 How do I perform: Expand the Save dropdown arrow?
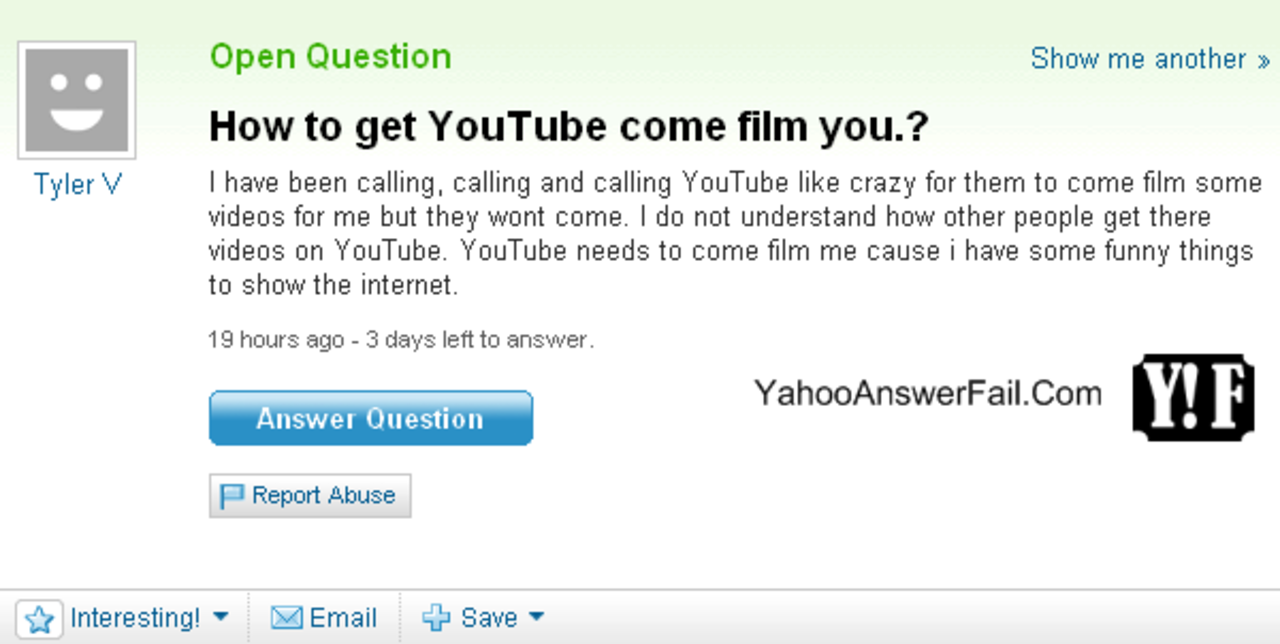click(x=537, y=617)
